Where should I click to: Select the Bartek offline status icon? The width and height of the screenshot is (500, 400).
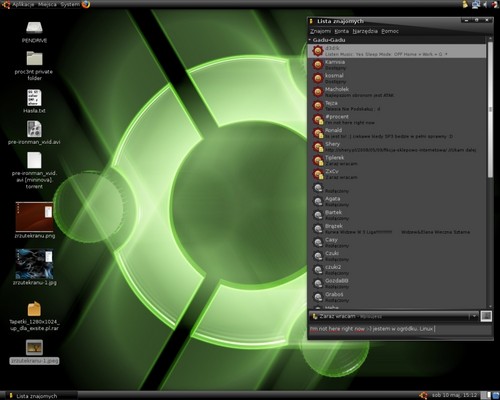click(318, 215)
